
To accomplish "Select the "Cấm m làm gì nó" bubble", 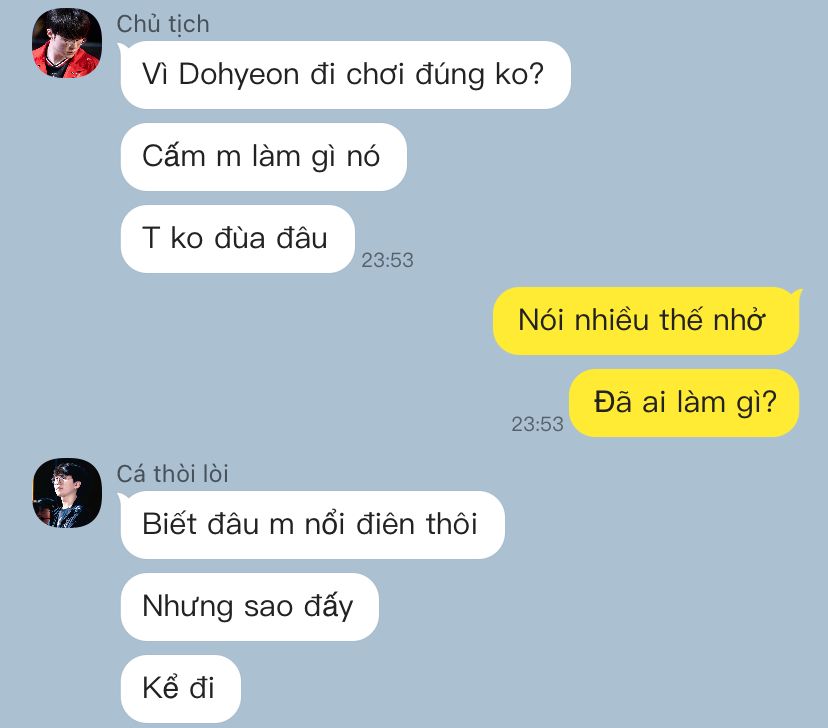I will click(264, 157).
